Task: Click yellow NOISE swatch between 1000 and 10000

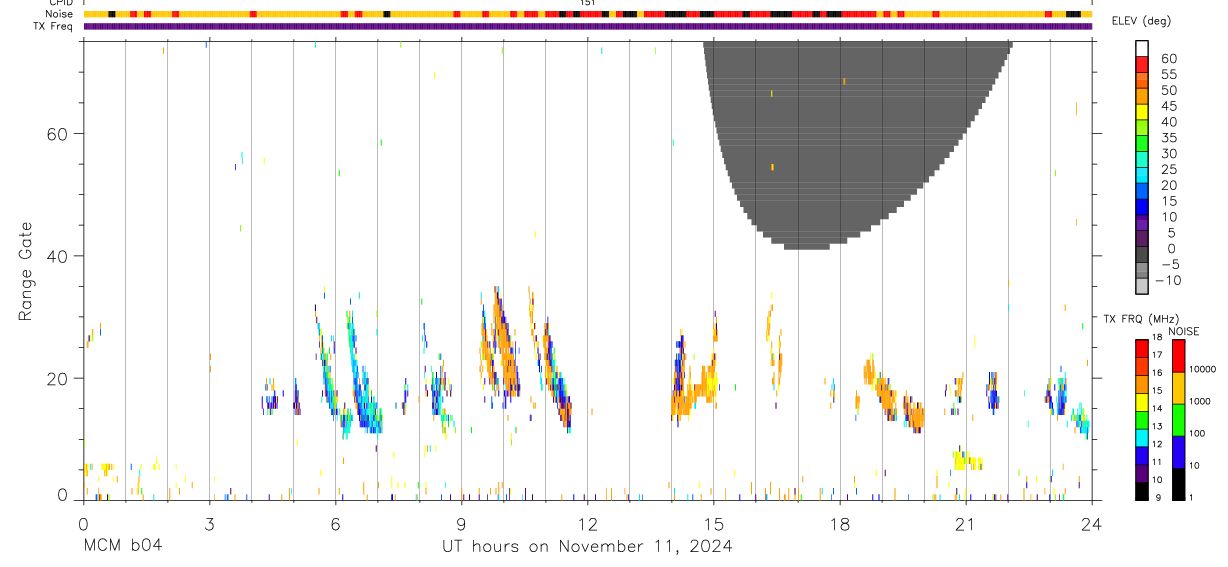Action: tap(1178, 387)
